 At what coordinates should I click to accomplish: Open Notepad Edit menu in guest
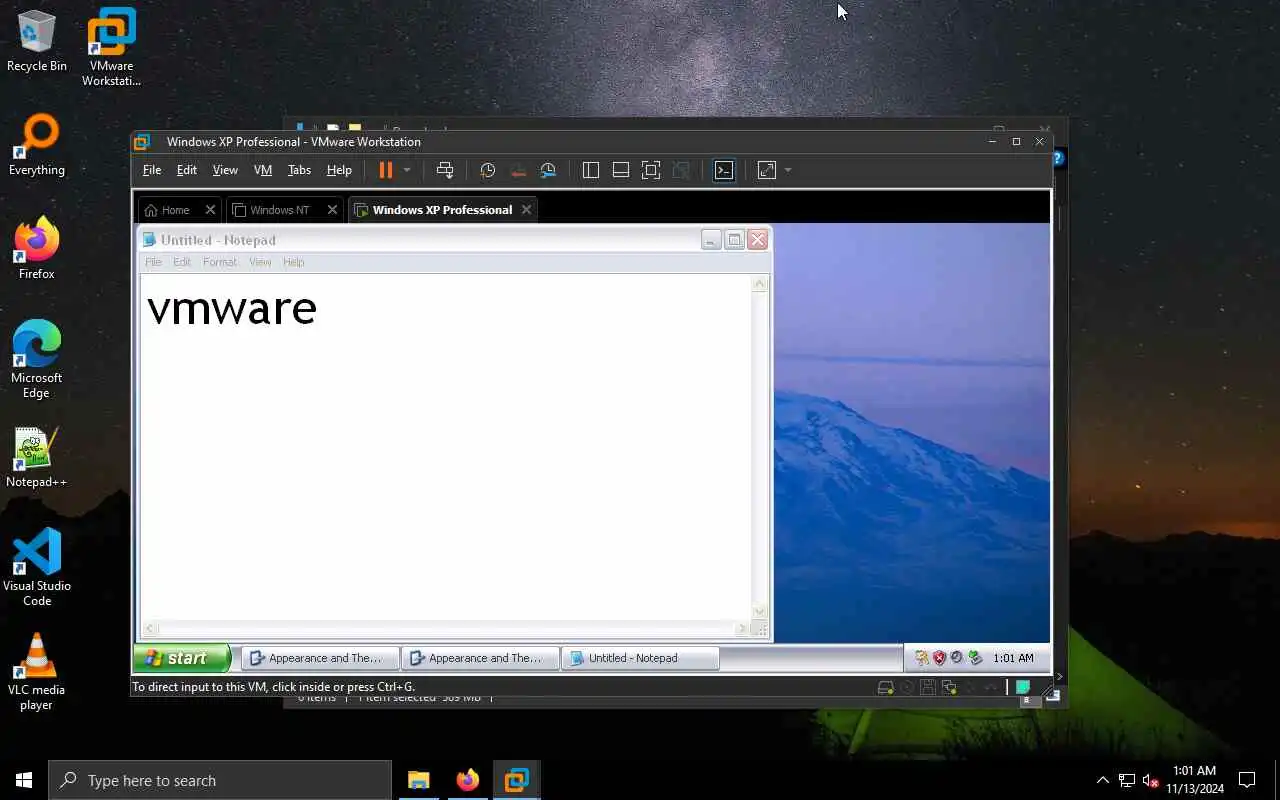pos(182,262)
